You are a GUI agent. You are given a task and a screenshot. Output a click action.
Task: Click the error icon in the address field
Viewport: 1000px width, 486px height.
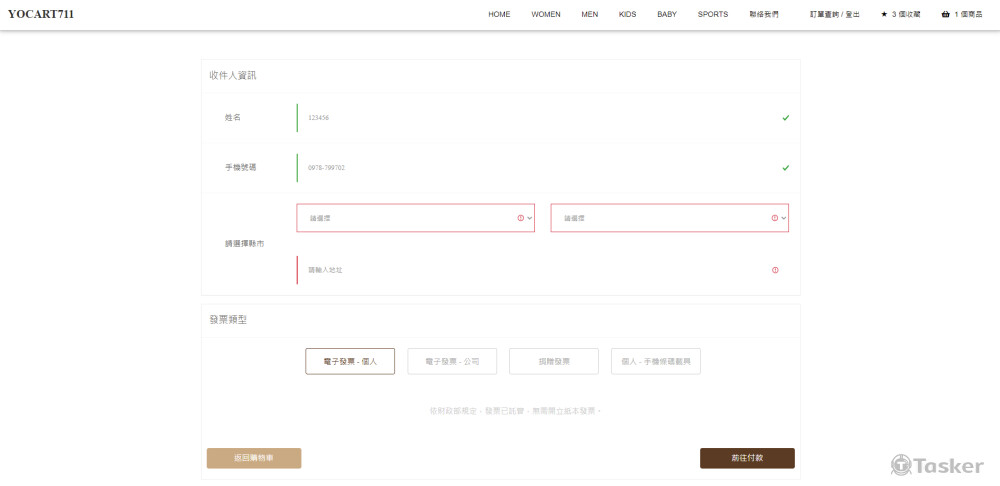pyautogui.click(x=775, y=270)
